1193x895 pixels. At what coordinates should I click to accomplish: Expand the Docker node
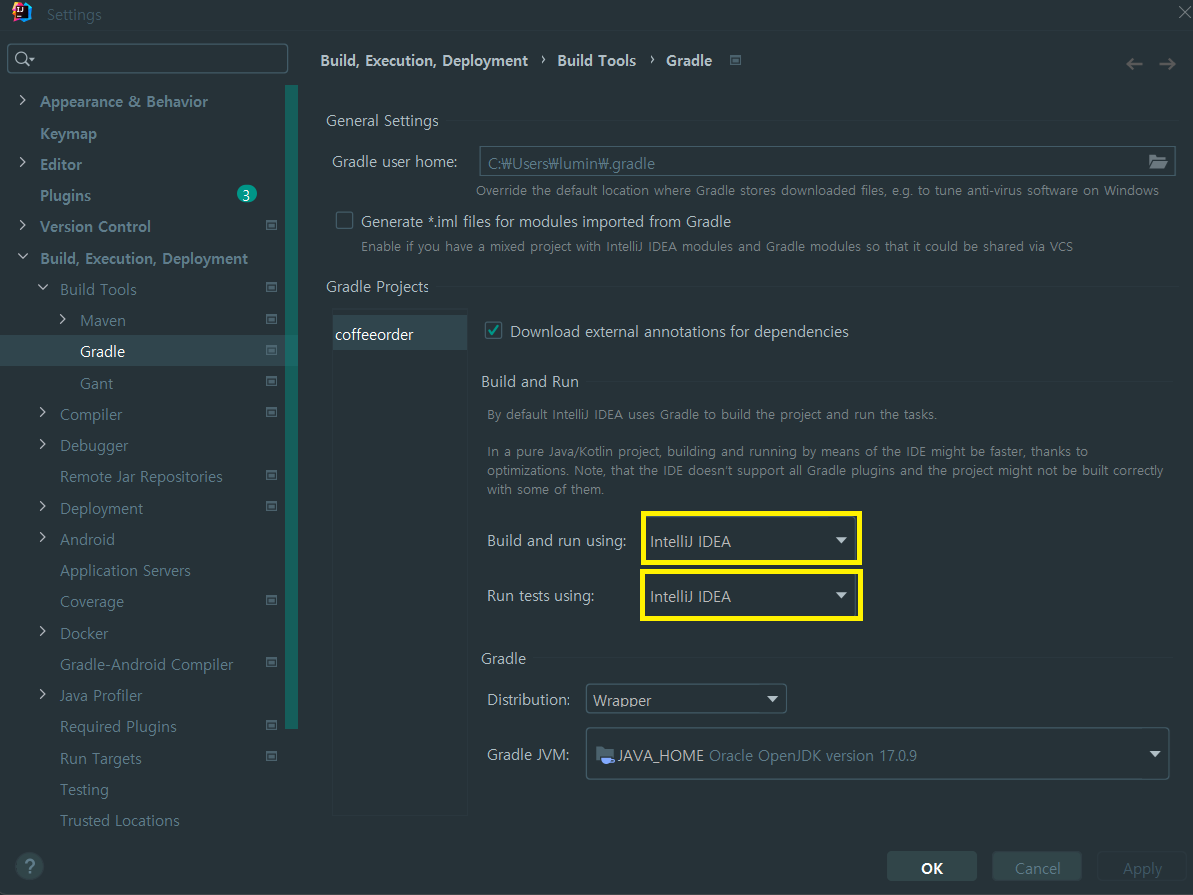(x=43, y=632)
